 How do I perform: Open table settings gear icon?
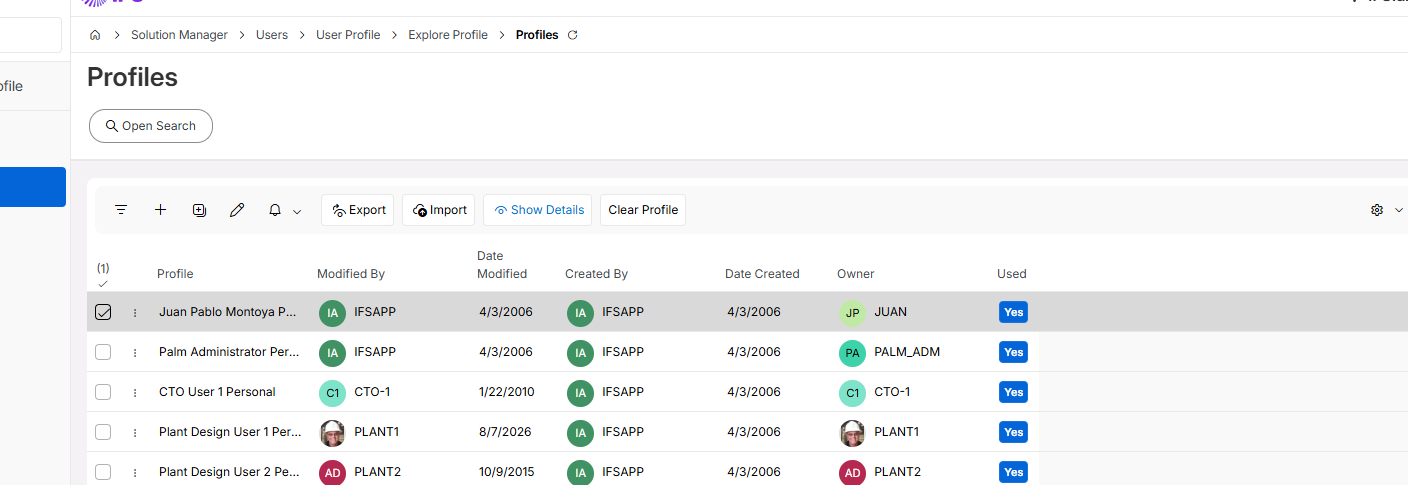pos(1377,210)
